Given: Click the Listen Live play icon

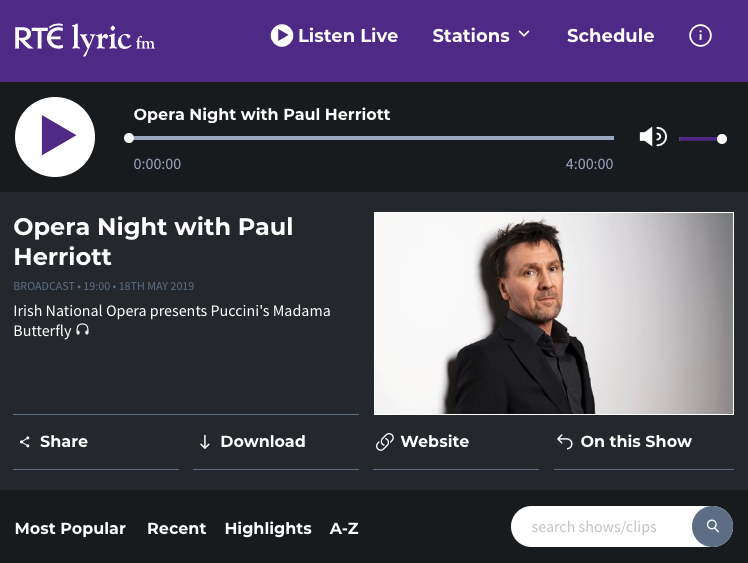Looking at the screenshot, I should [282, 36].
